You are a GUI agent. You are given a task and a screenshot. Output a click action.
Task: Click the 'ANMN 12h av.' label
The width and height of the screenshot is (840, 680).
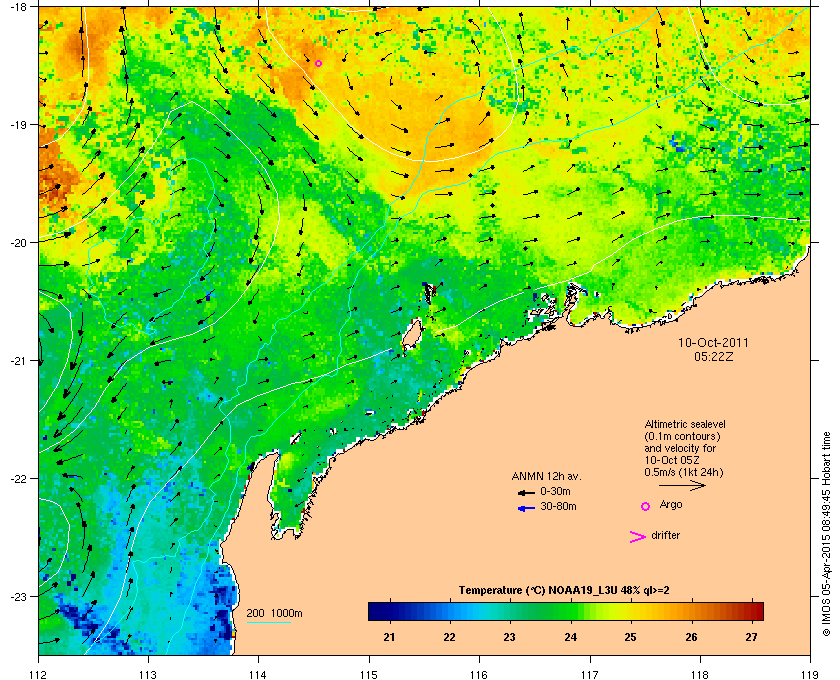[x=546, y=476]
